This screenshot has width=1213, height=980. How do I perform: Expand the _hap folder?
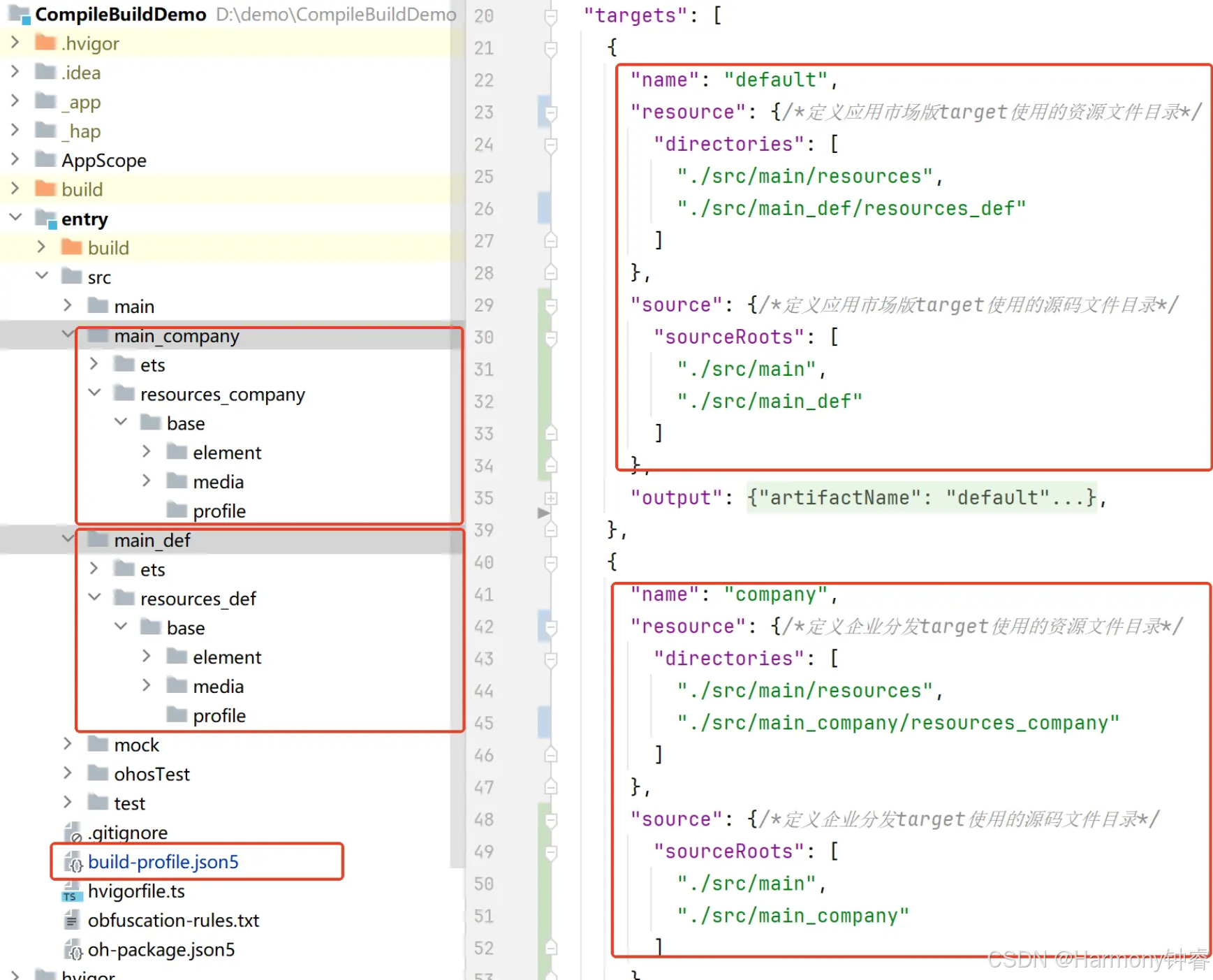pos(15,131)
